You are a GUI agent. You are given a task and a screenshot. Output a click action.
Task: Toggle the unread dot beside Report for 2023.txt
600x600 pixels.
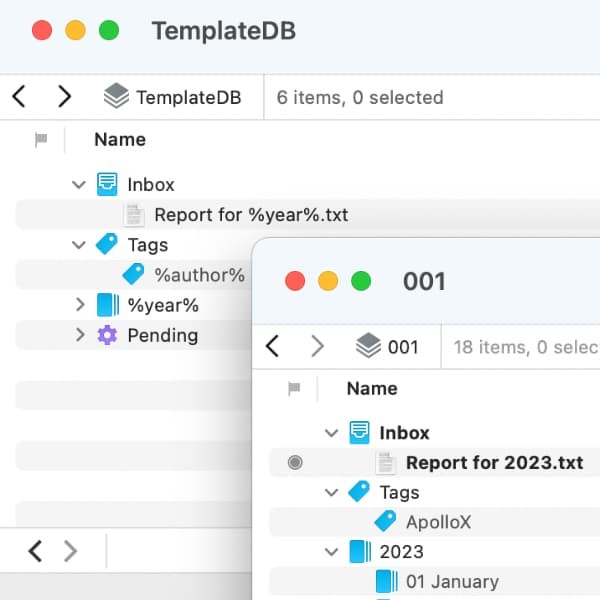coord(294,462)
